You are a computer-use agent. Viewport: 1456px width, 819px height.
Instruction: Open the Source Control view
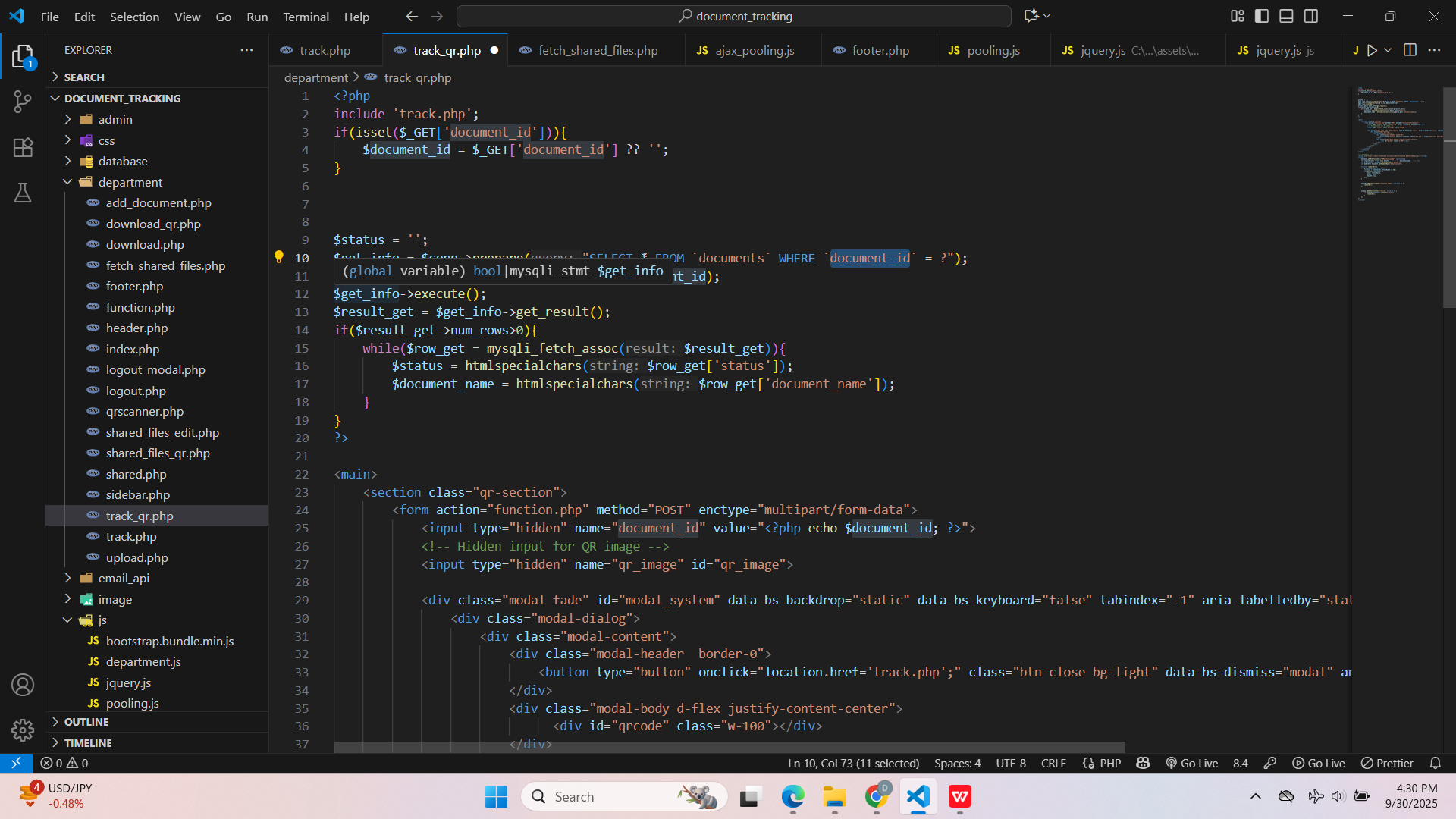pos(23,102)
